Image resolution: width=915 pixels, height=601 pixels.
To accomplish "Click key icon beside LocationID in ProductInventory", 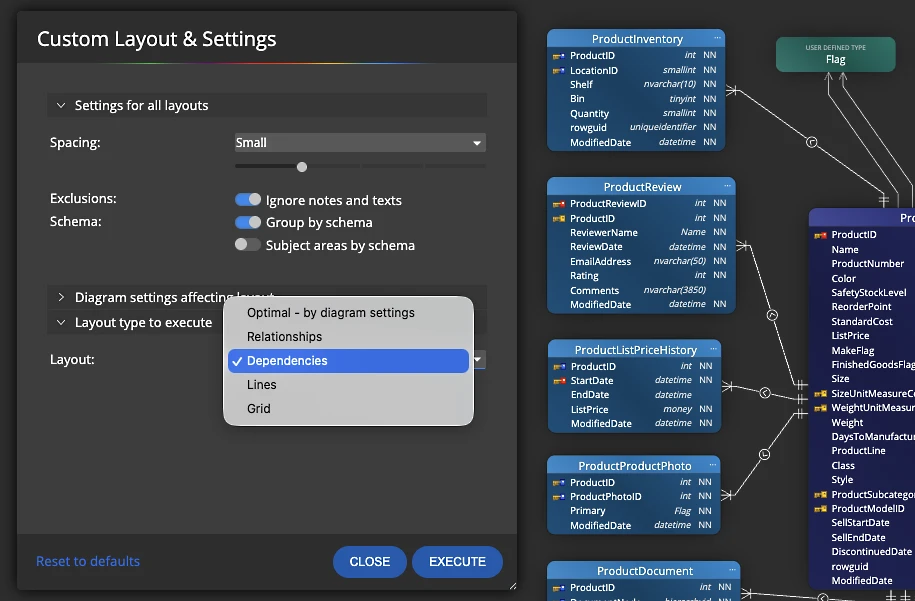I will (x=558, y=71).
